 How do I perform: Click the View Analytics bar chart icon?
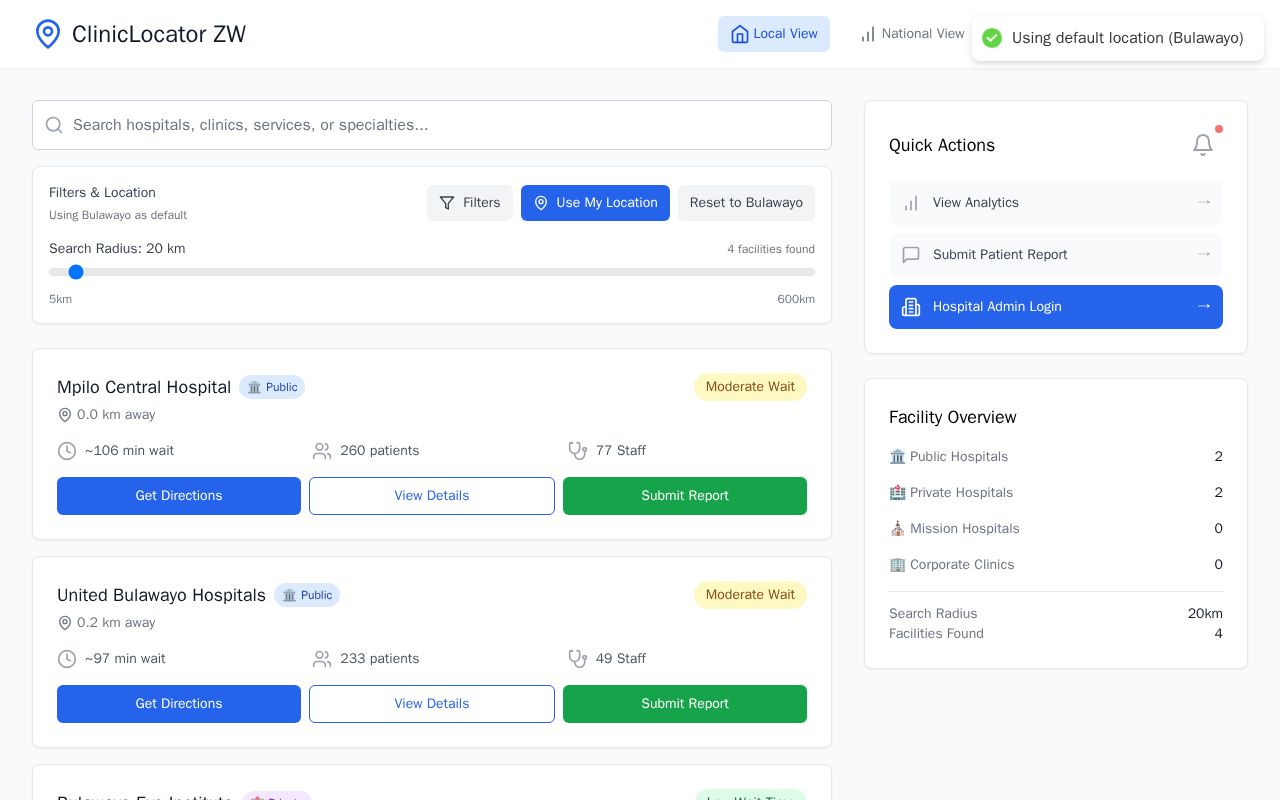911,203
